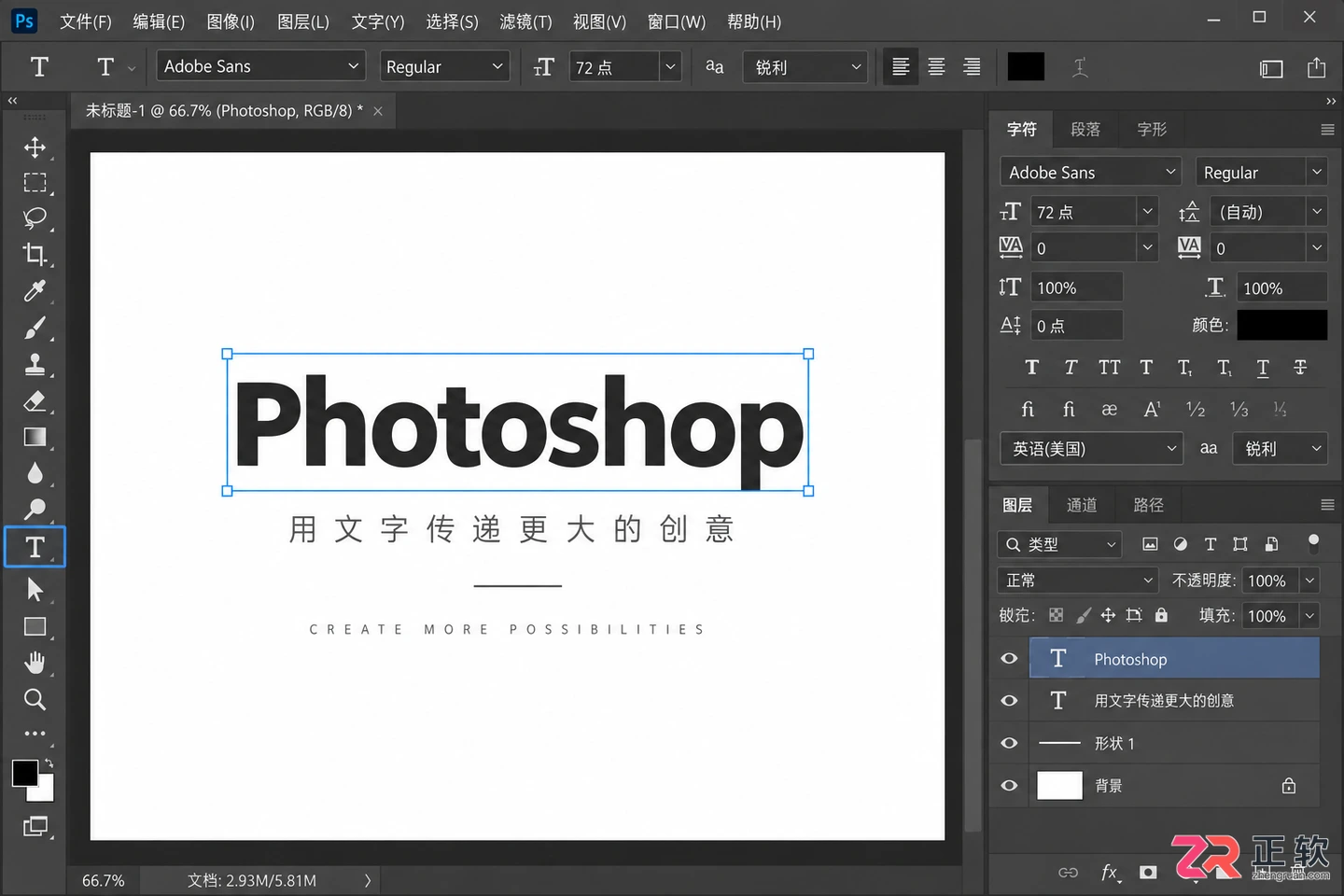Open the 英语(美国) language dropdown
Screen dimensions: 1344x896
pos(1091,449)
